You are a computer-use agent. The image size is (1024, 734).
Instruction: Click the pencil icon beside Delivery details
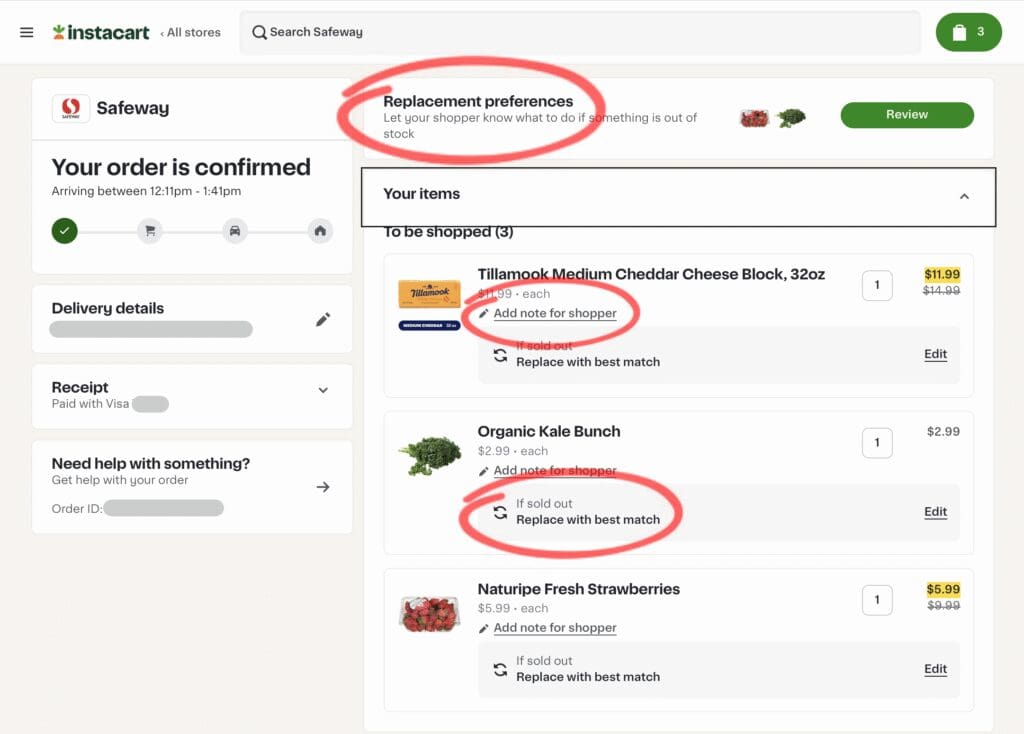point(322,319)
